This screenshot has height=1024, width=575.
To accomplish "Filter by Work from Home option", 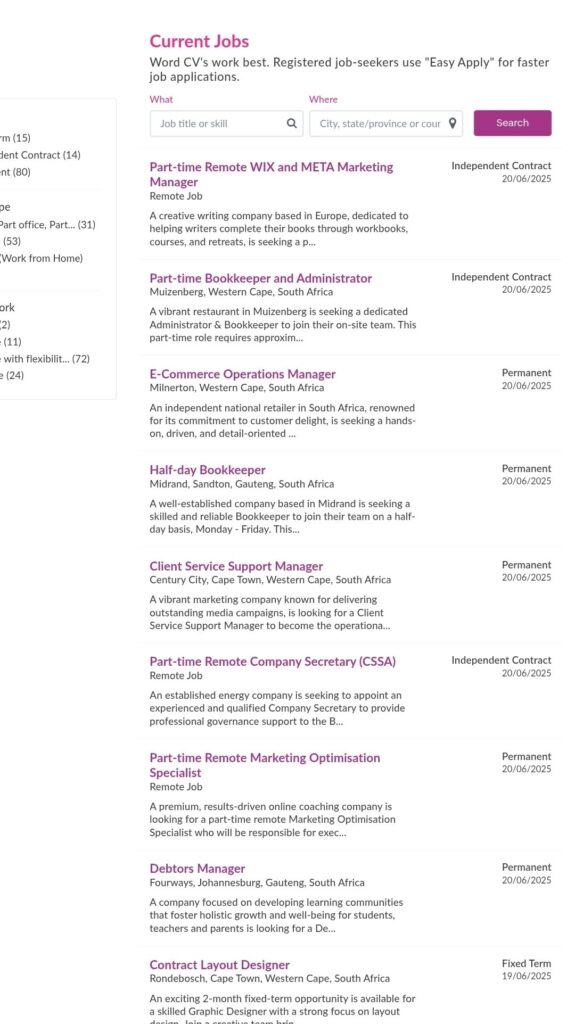I will 42,259.
